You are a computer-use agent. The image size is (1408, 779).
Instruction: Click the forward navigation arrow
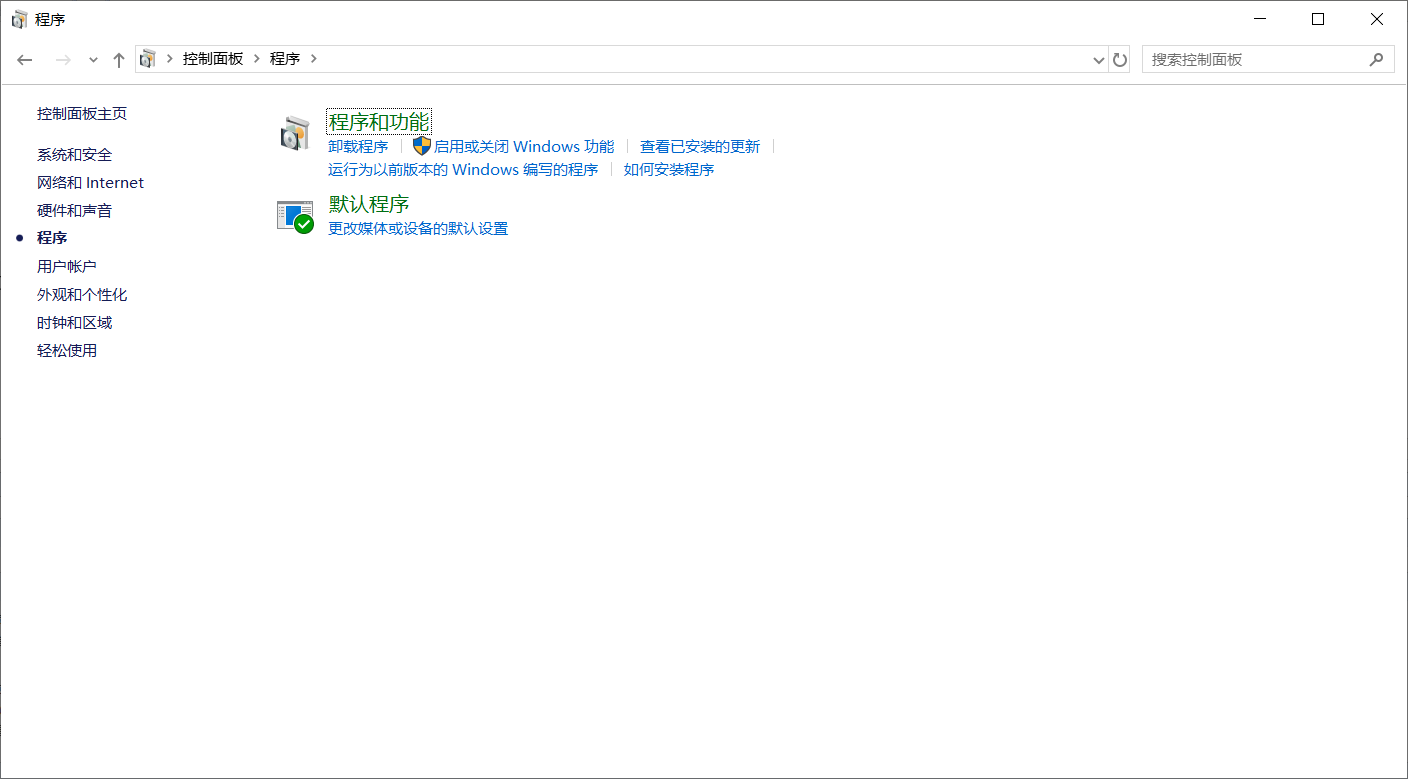[x=63, y=60]
